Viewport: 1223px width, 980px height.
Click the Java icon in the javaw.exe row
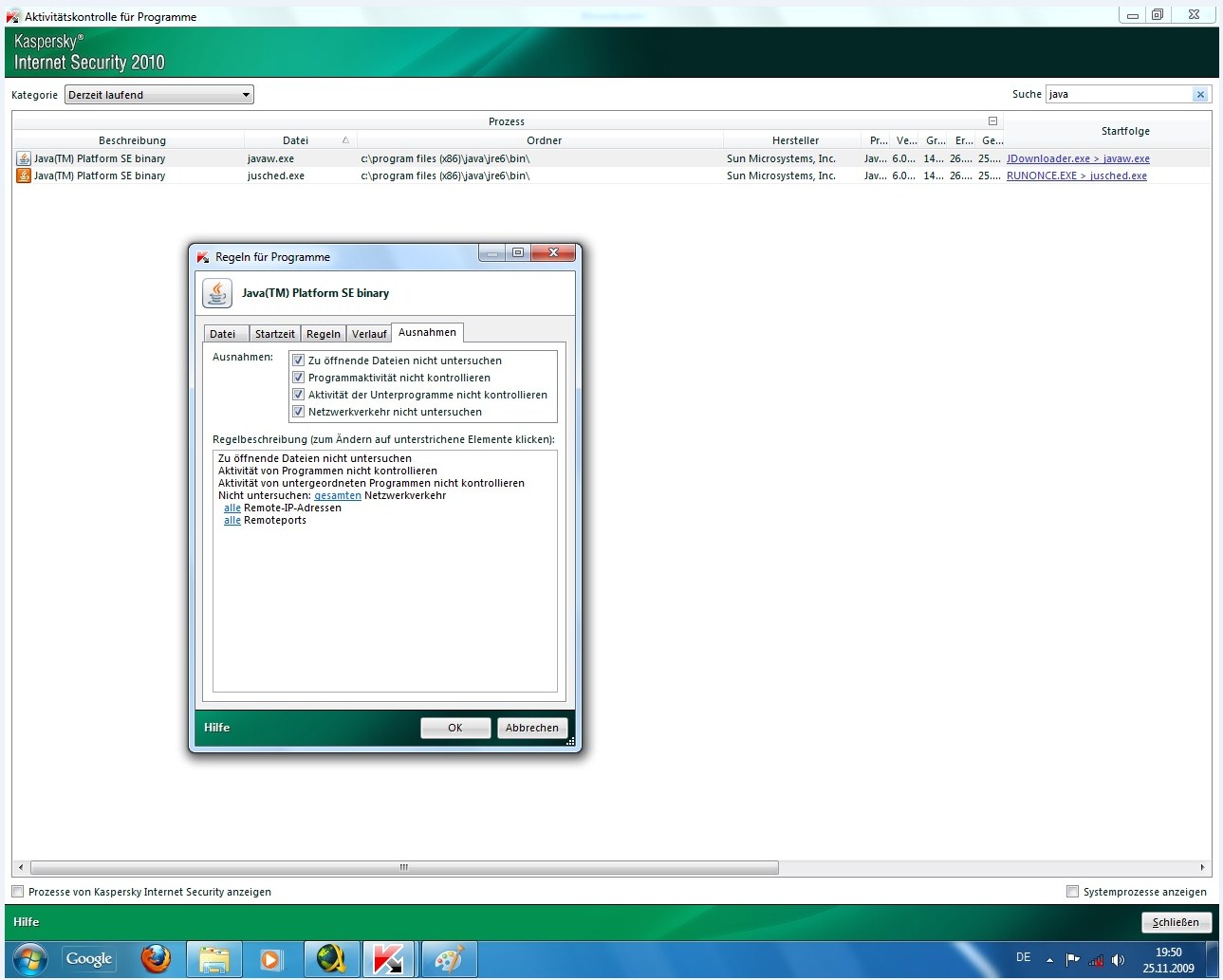[x=24, y=159]
